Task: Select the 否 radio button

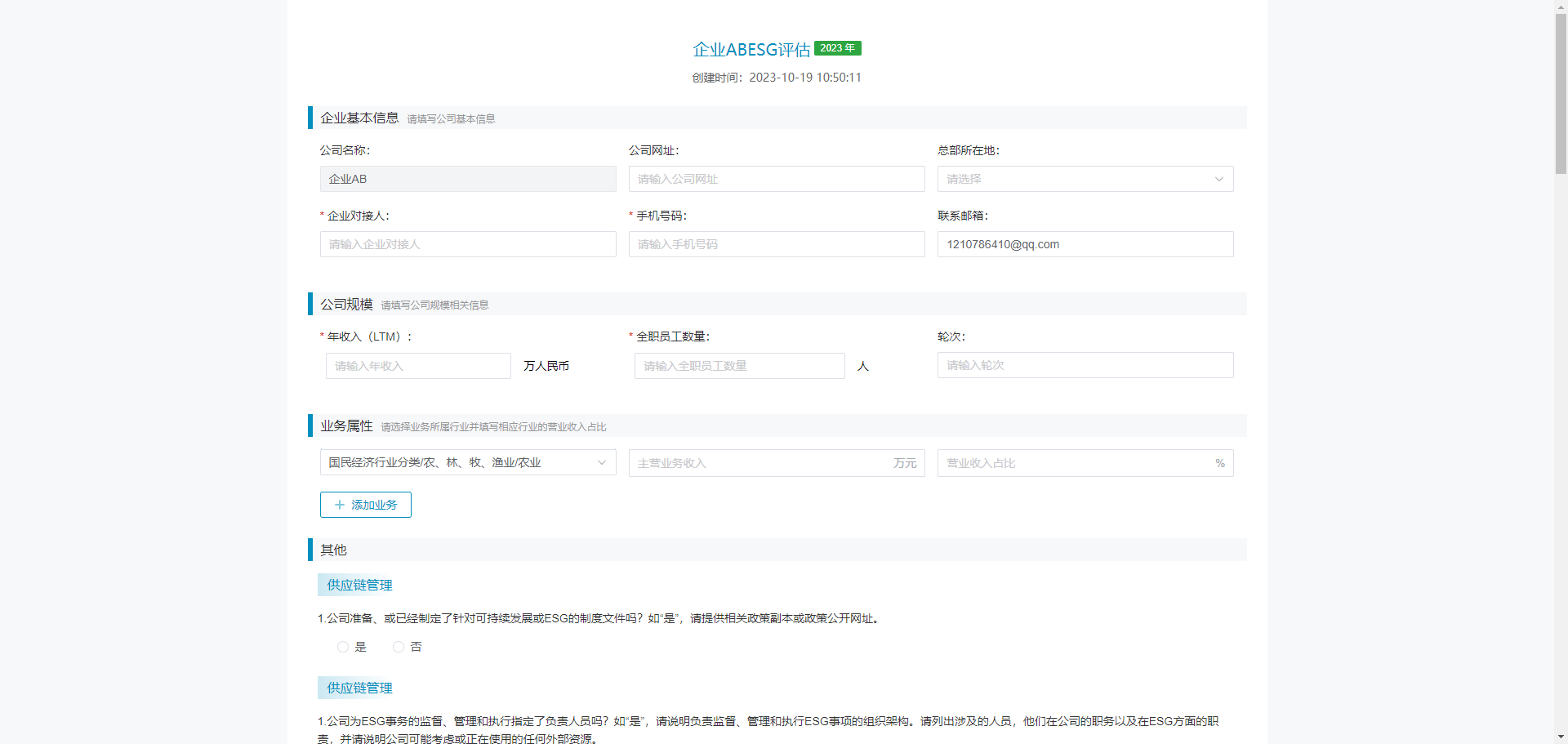Action: pyautogui.click(x=399, y=647)
